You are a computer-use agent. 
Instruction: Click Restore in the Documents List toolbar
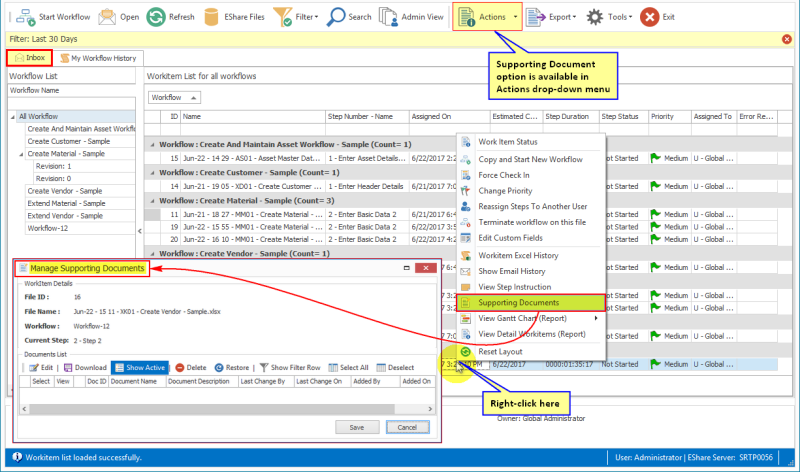(231, 367)
